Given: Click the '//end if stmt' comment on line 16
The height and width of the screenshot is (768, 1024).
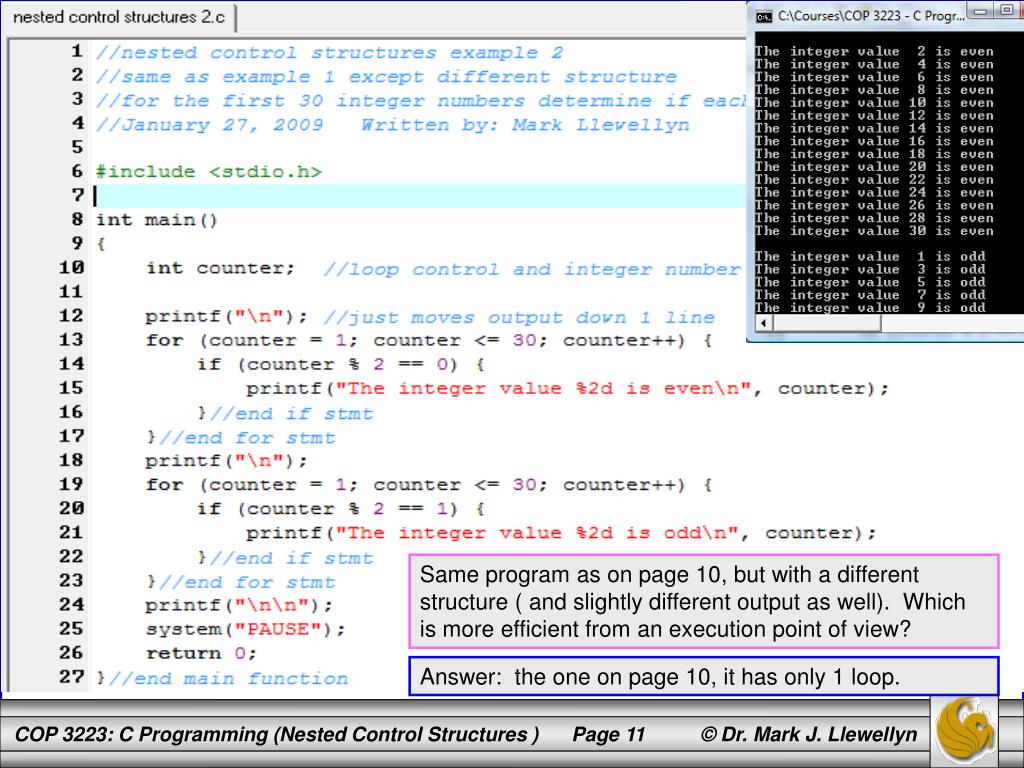Looking at the screenshot, I should tap(291, 413).
